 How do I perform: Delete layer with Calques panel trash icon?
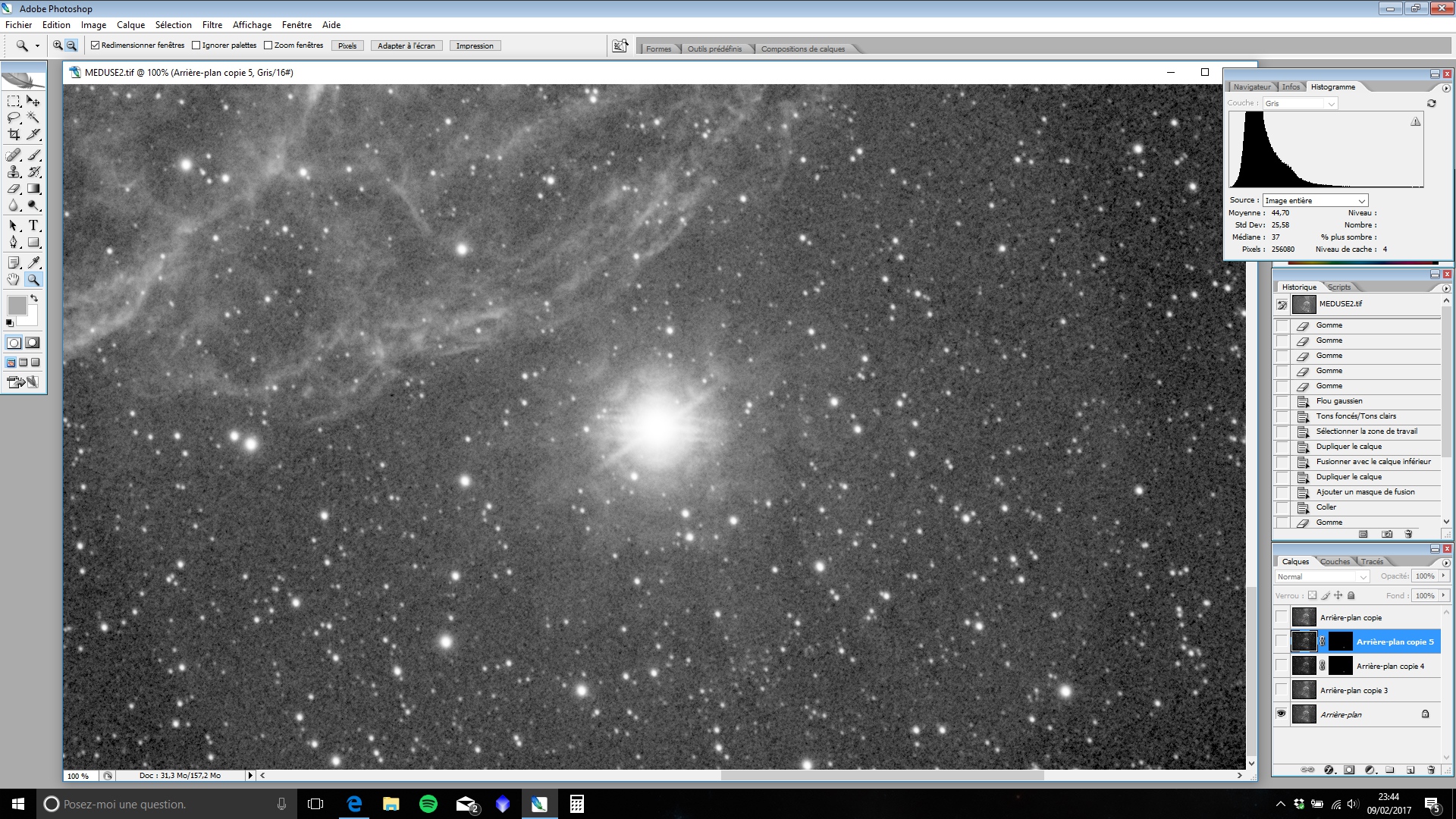click(1431, 770)
